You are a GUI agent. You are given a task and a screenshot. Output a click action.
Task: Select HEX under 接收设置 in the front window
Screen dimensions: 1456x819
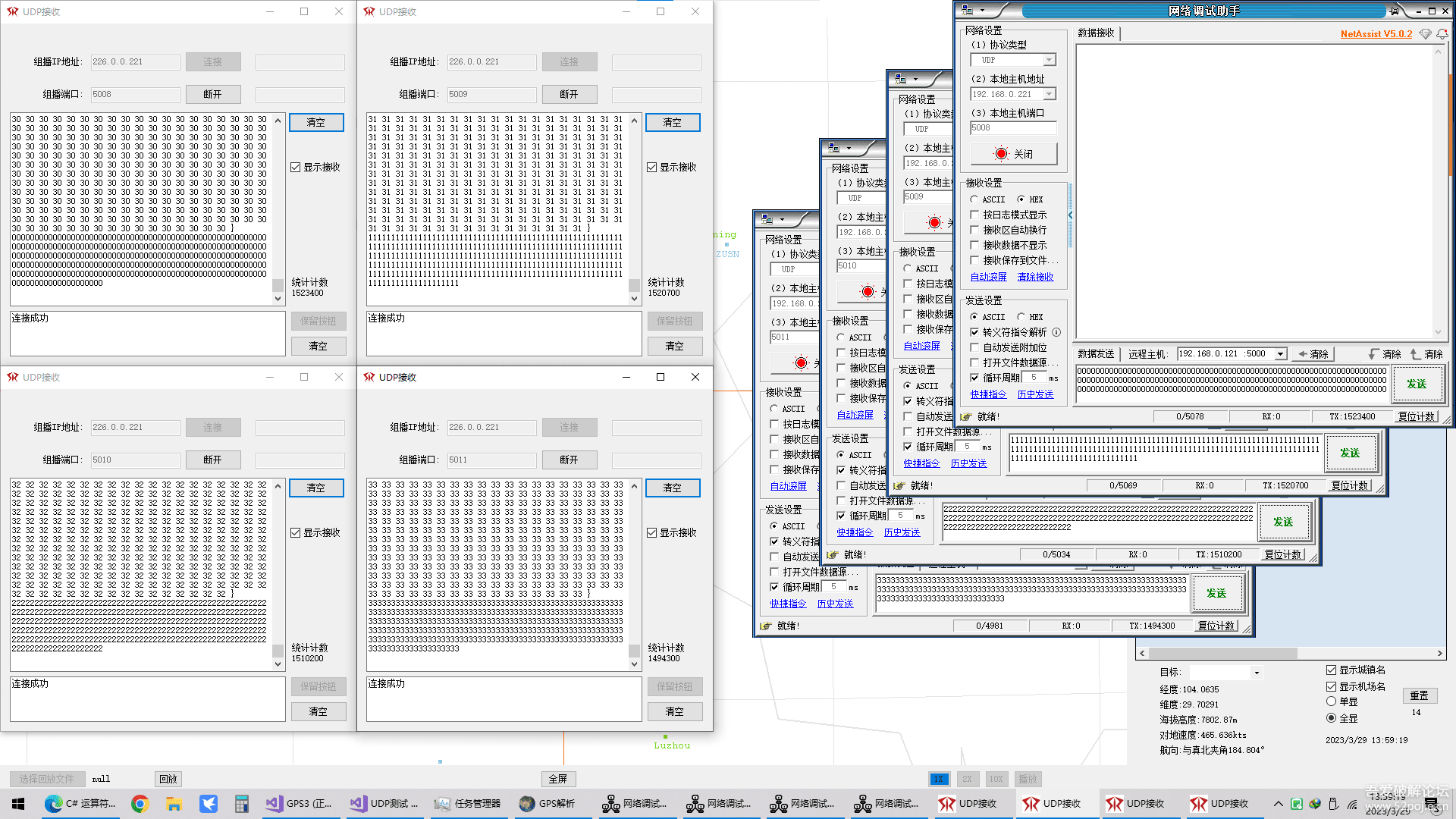pyautogui.click(x=1021, y=199)
